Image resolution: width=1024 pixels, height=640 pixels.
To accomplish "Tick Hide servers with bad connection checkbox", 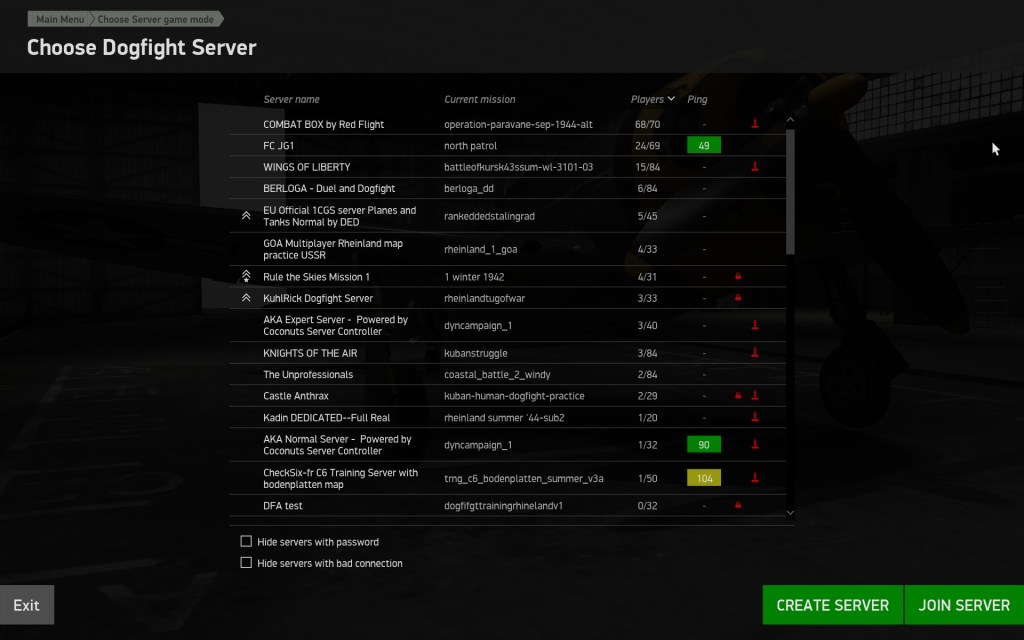I will point(246,563).
